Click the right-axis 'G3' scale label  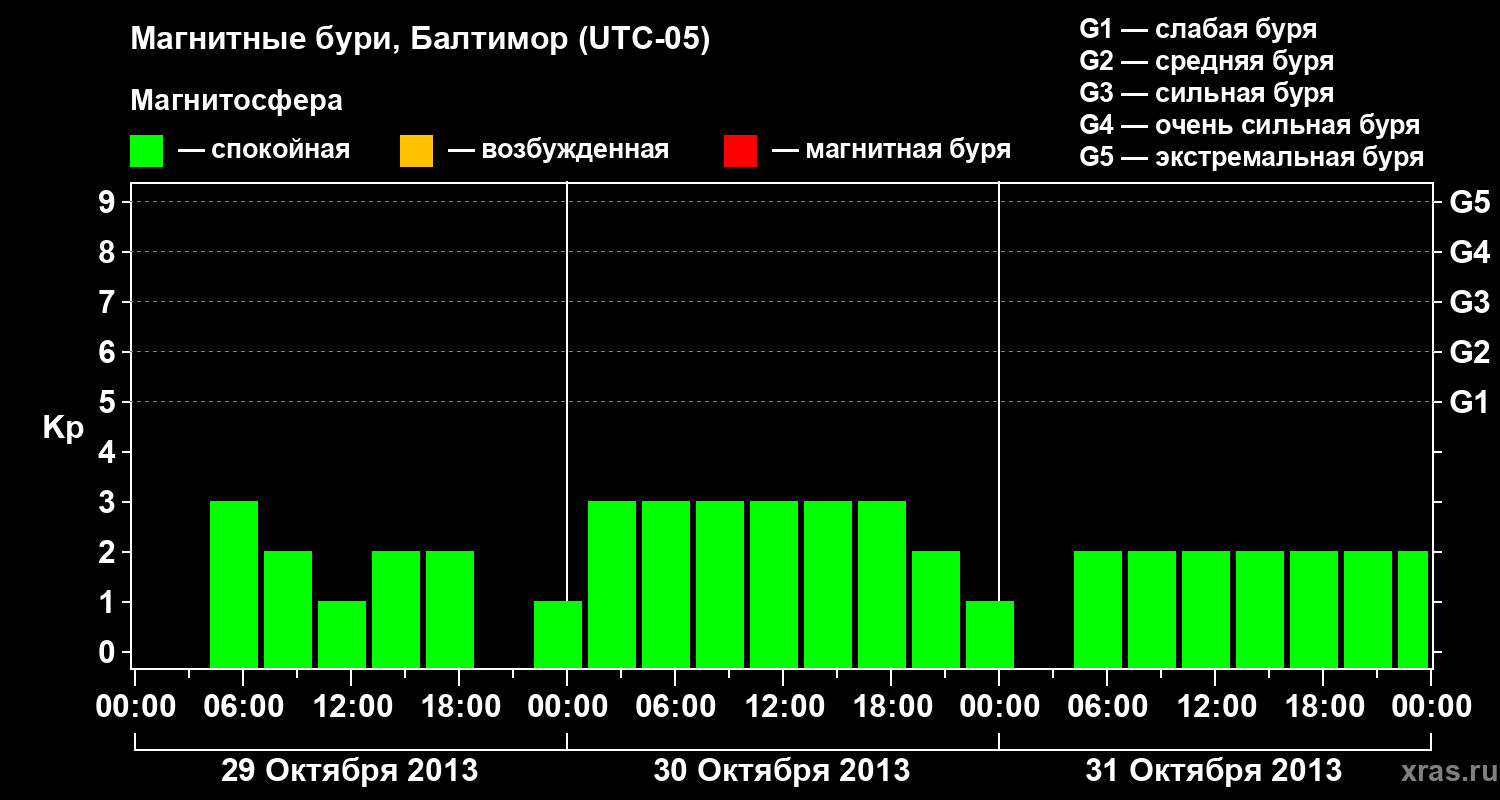click(1469, 302)
